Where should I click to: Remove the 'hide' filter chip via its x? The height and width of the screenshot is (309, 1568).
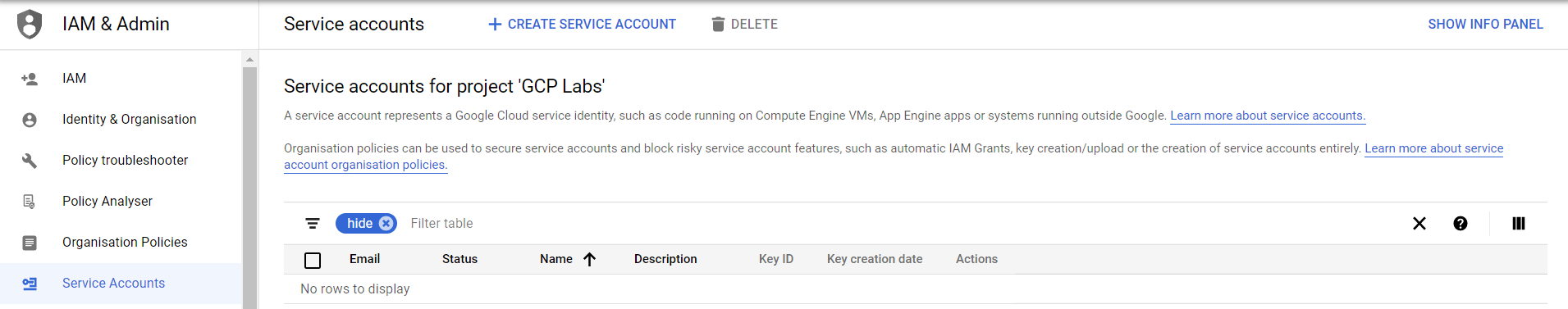click(x=386, y=223)
